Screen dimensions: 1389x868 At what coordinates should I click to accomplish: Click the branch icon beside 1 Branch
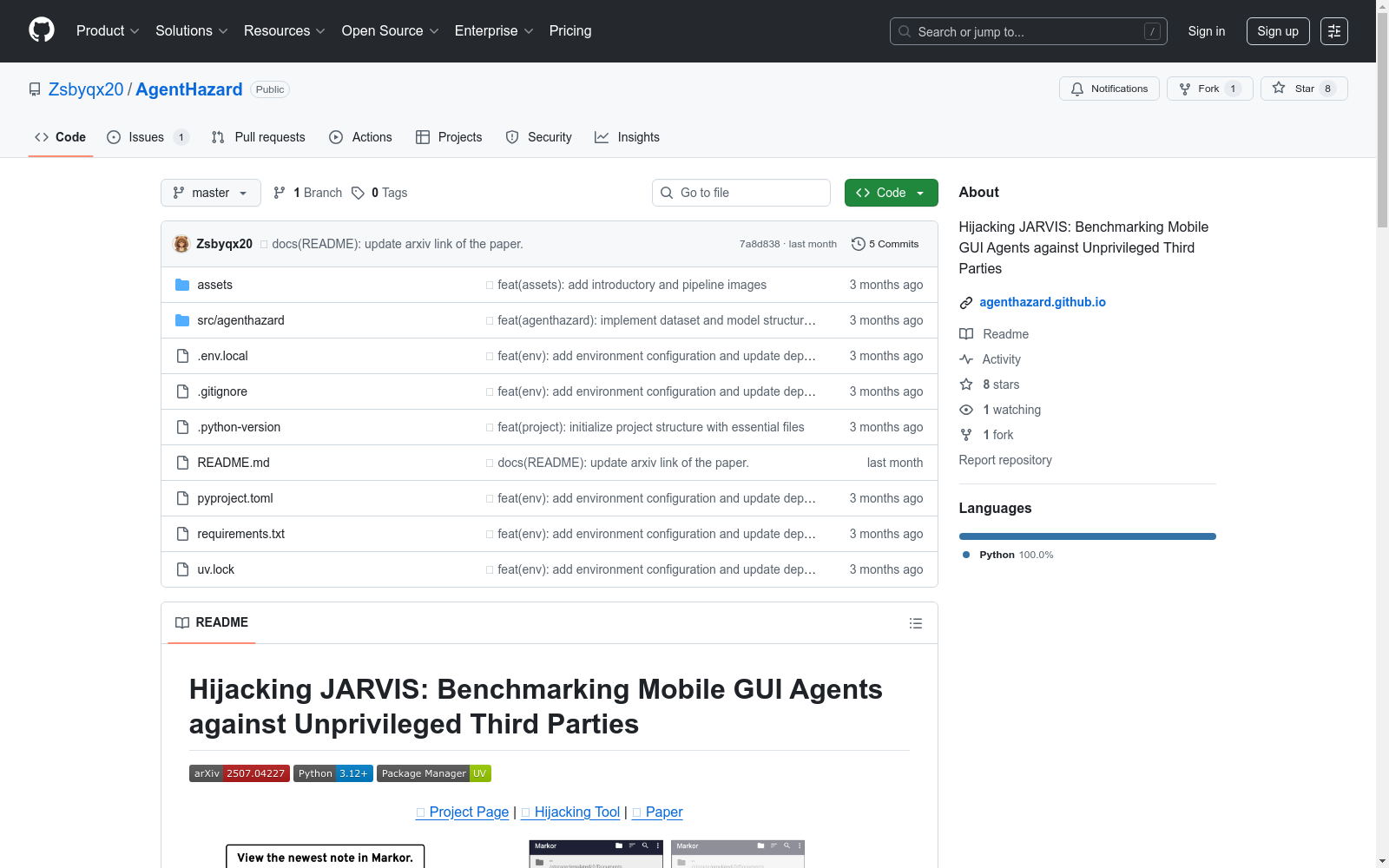[280, 193]
